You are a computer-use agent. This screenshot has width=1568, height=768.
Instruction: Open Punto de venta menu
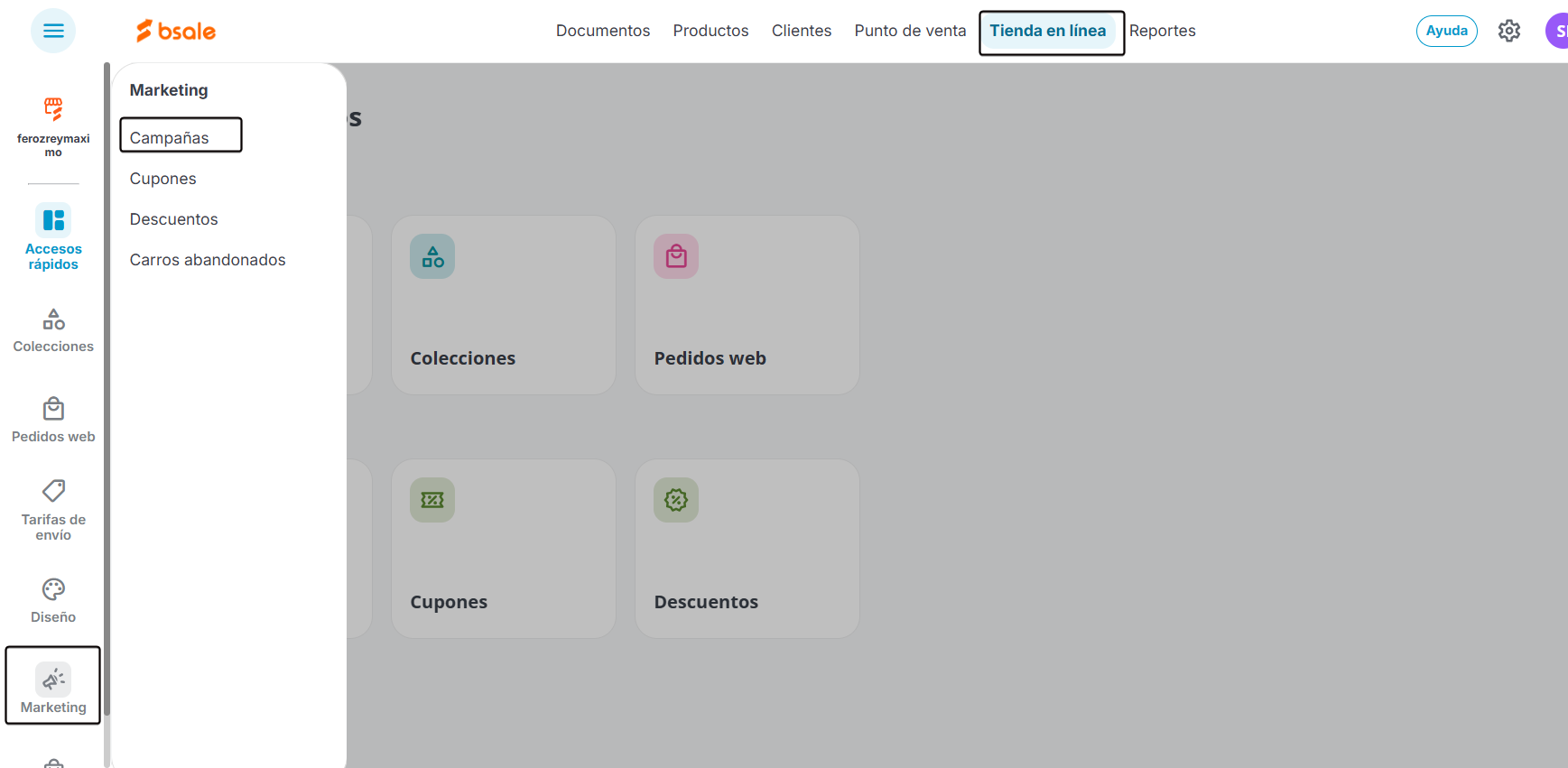[x=910, y=31]
